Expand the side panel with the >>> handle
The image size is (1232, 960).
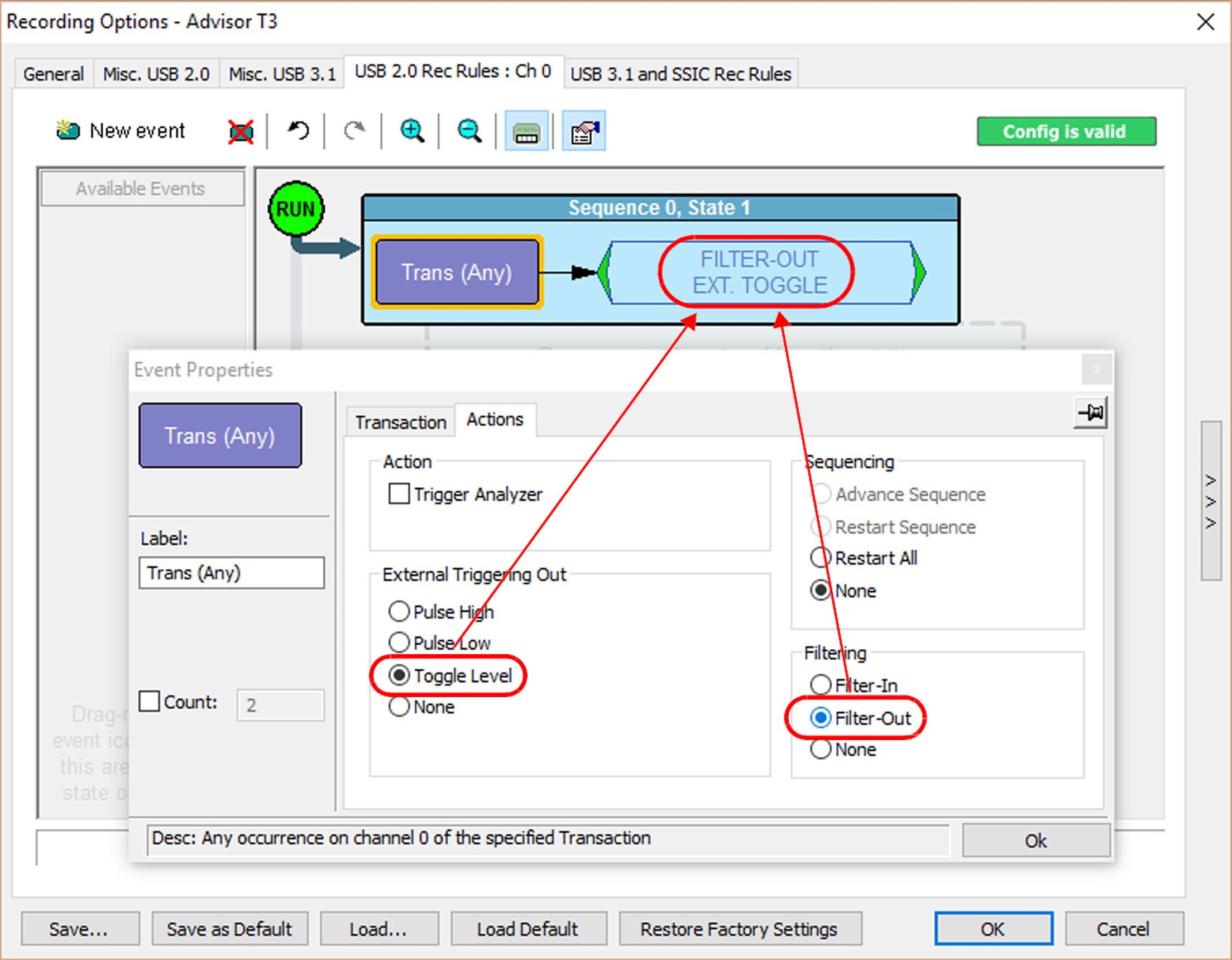coord(1211,501)
